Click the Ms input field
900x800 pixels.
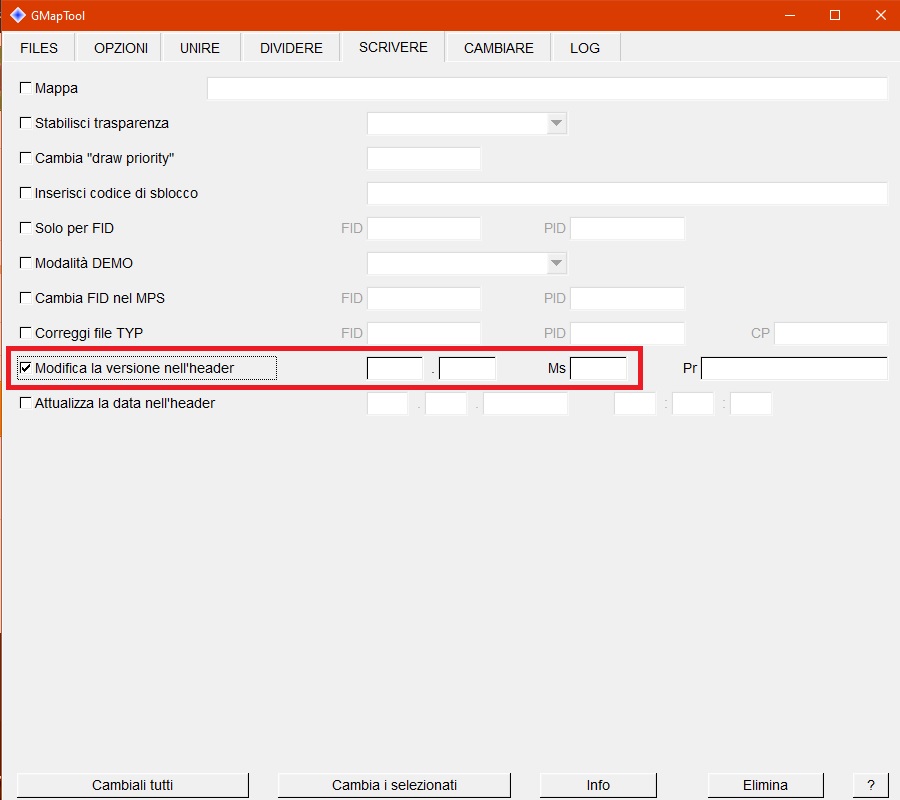pos(598,368)
